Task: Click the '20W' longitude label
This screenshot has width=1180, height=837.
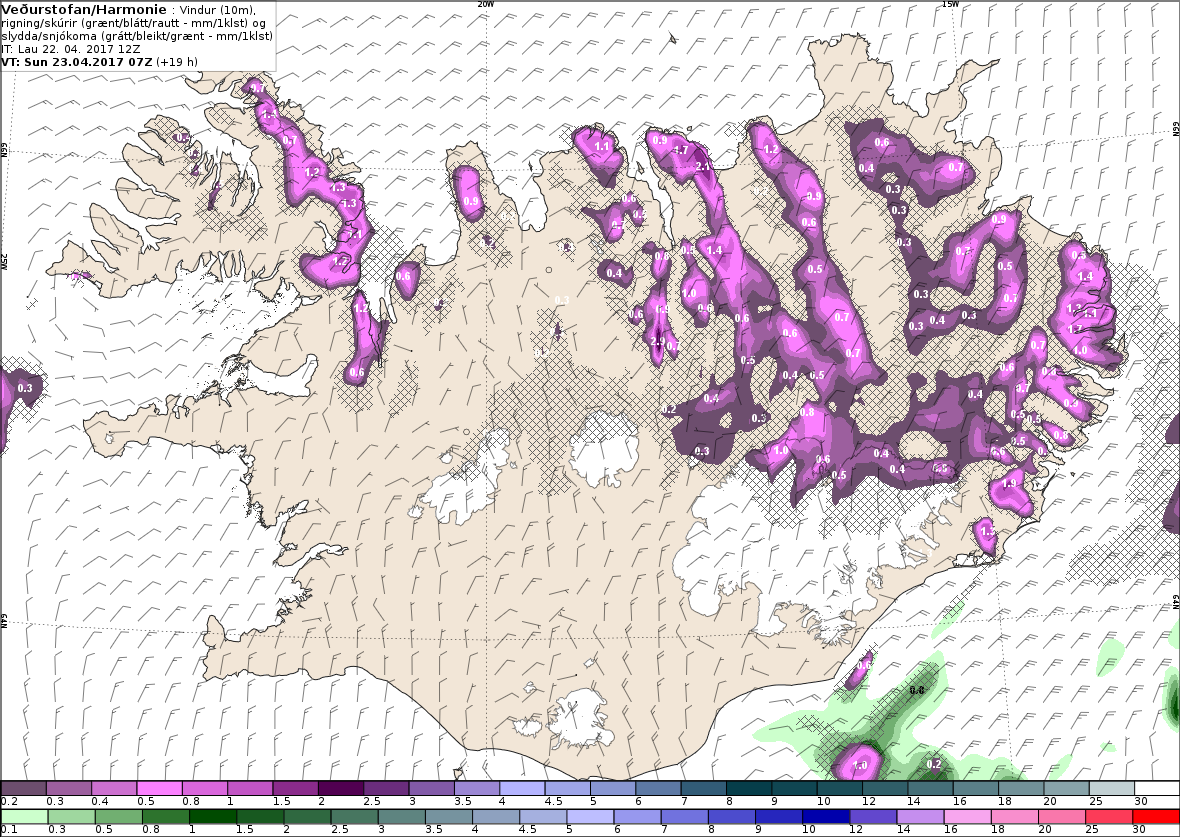Action: point(486,4)
